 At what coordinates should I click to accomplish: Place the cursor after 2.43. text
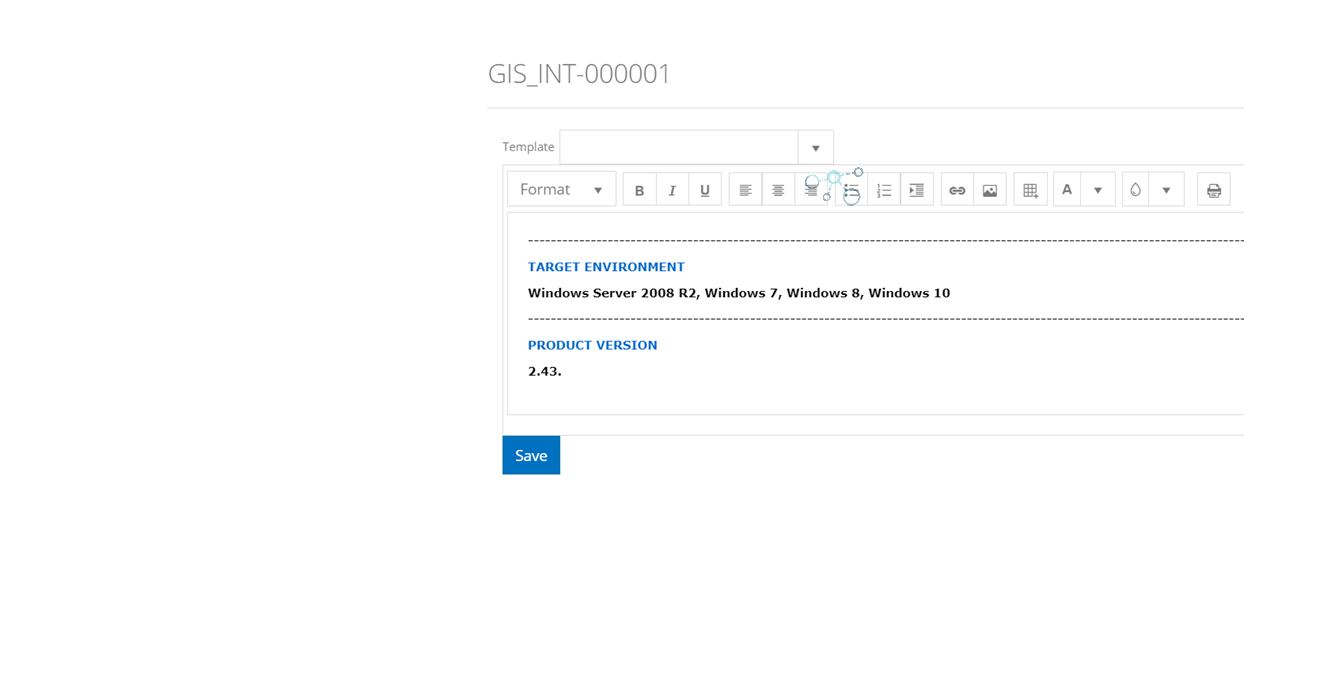(x=563, y=371)
